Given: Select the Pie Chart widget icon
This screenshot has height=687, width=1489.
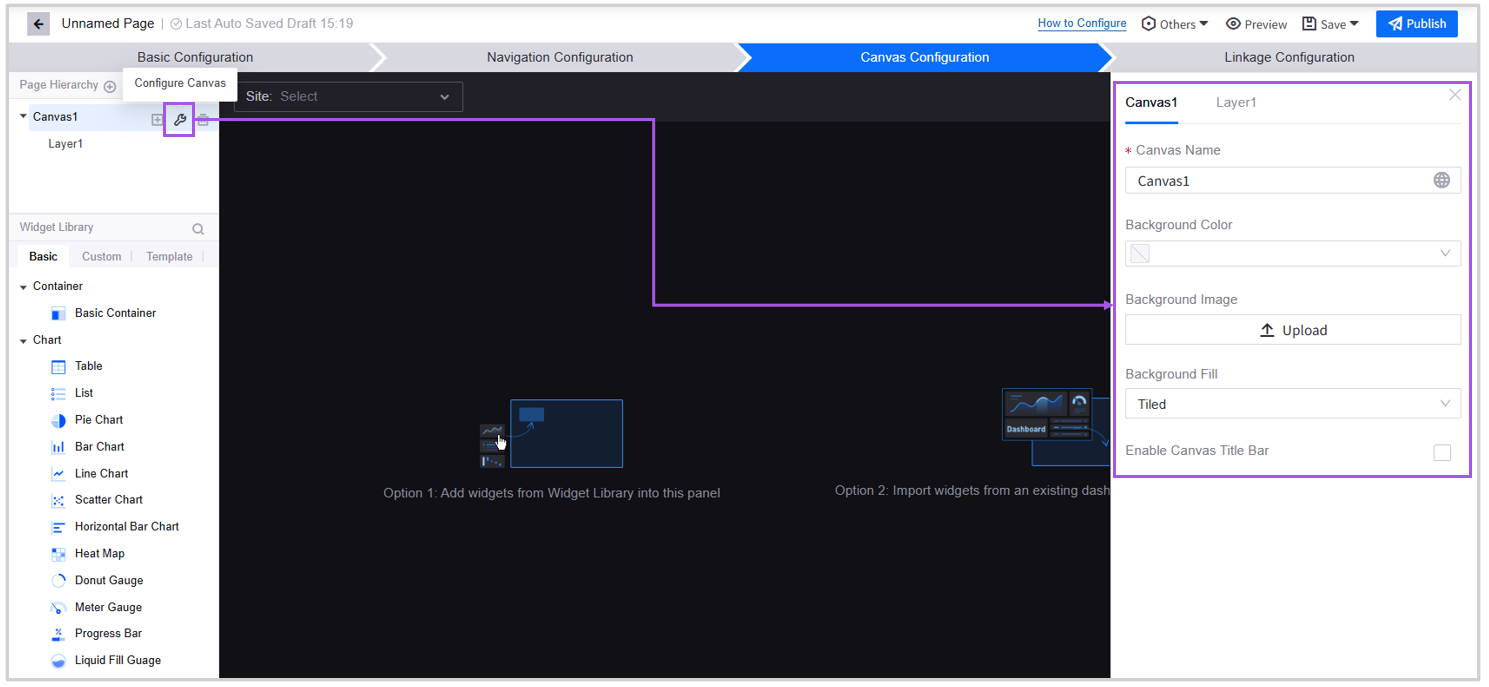Looking at the screenshot, I should tap(58, 420).
